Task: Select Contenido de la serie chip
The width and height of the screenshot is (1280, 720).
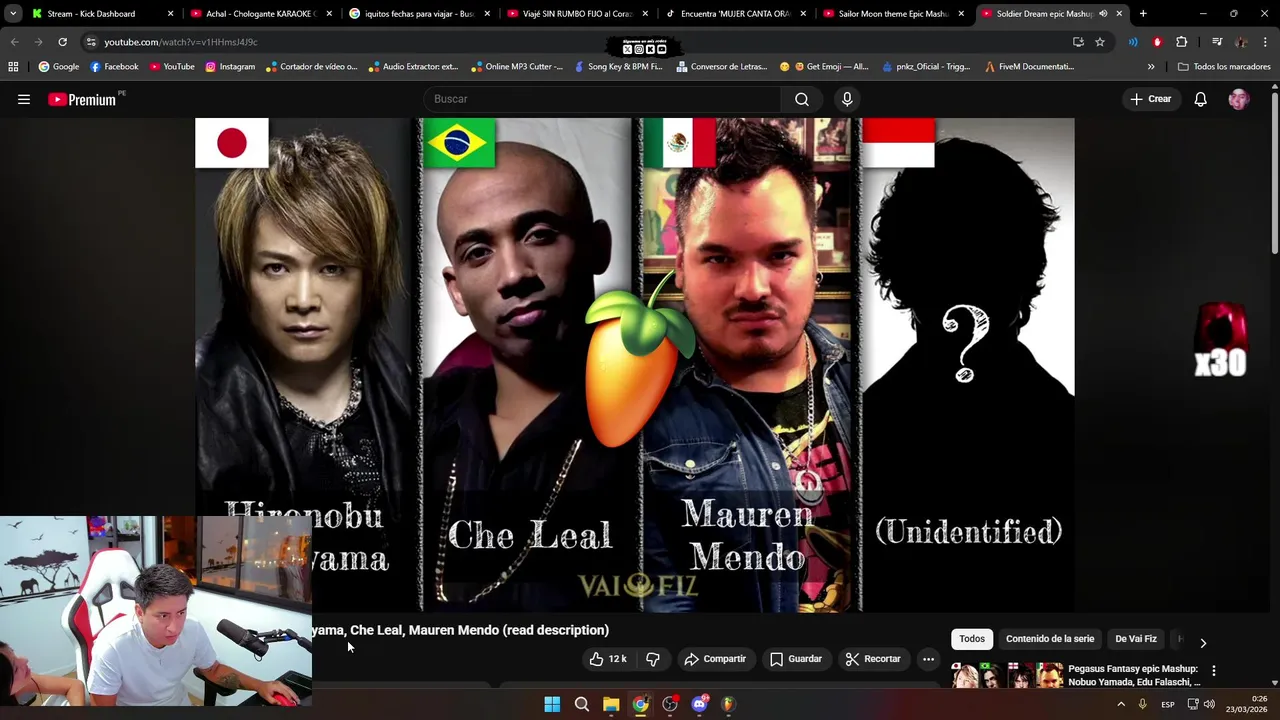Action: pos(1050,639)
